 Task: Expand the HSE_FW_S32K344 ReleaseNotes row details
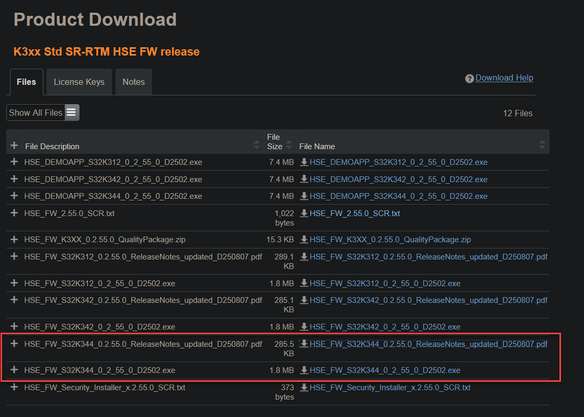pyautogui.click(x=14, y=343)
